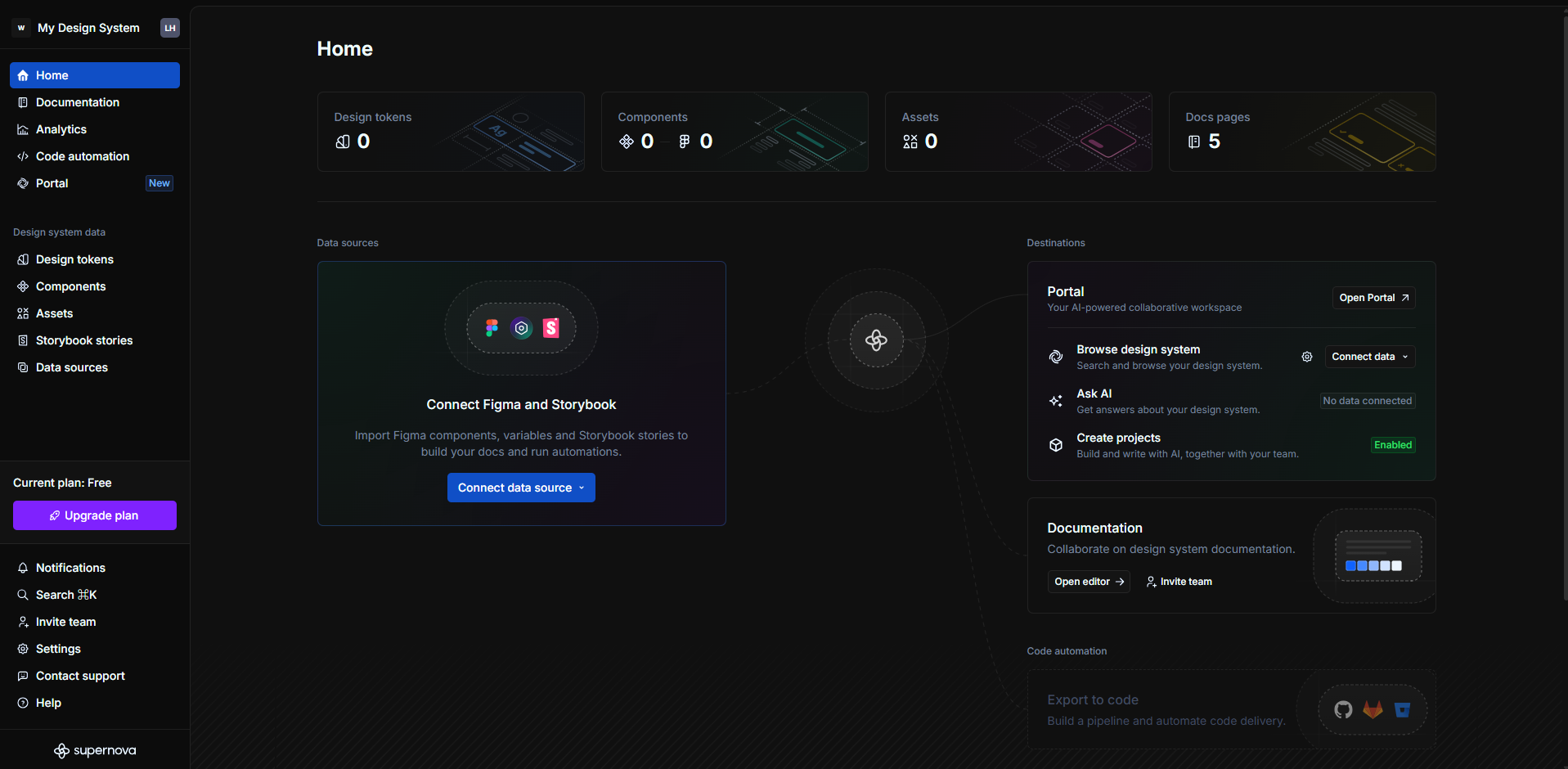Go to Analytics in the sidebar
Image resolution: width=1568 pixels, height=769 pixels.
61,129
